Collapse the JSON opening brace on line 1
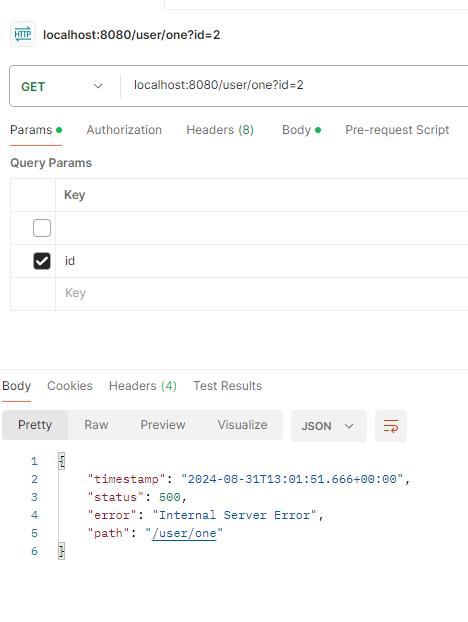Viewport: 468px width, 622px height. (61, 461)
